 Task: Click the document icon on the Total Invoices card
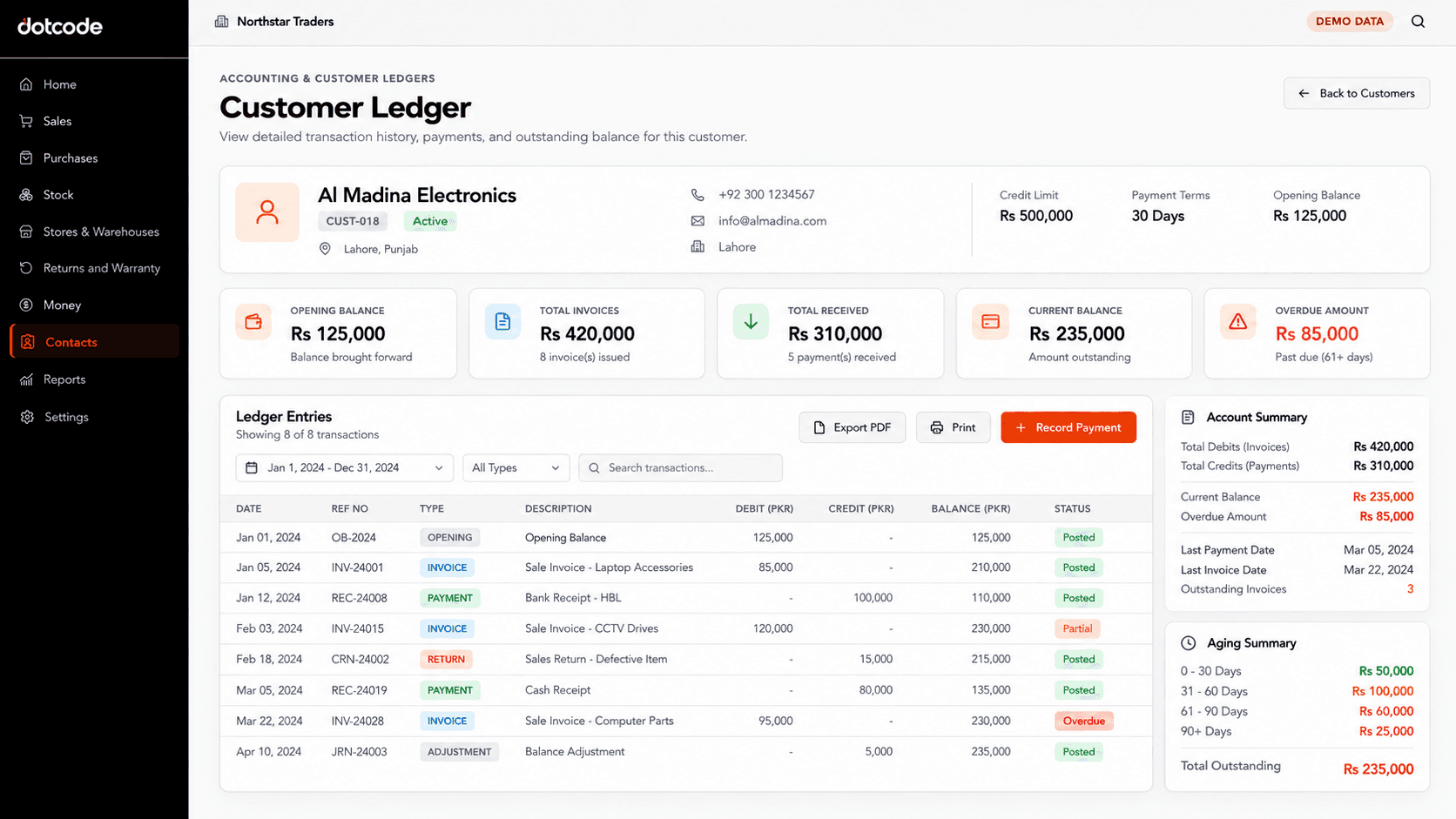coord(502,322)
